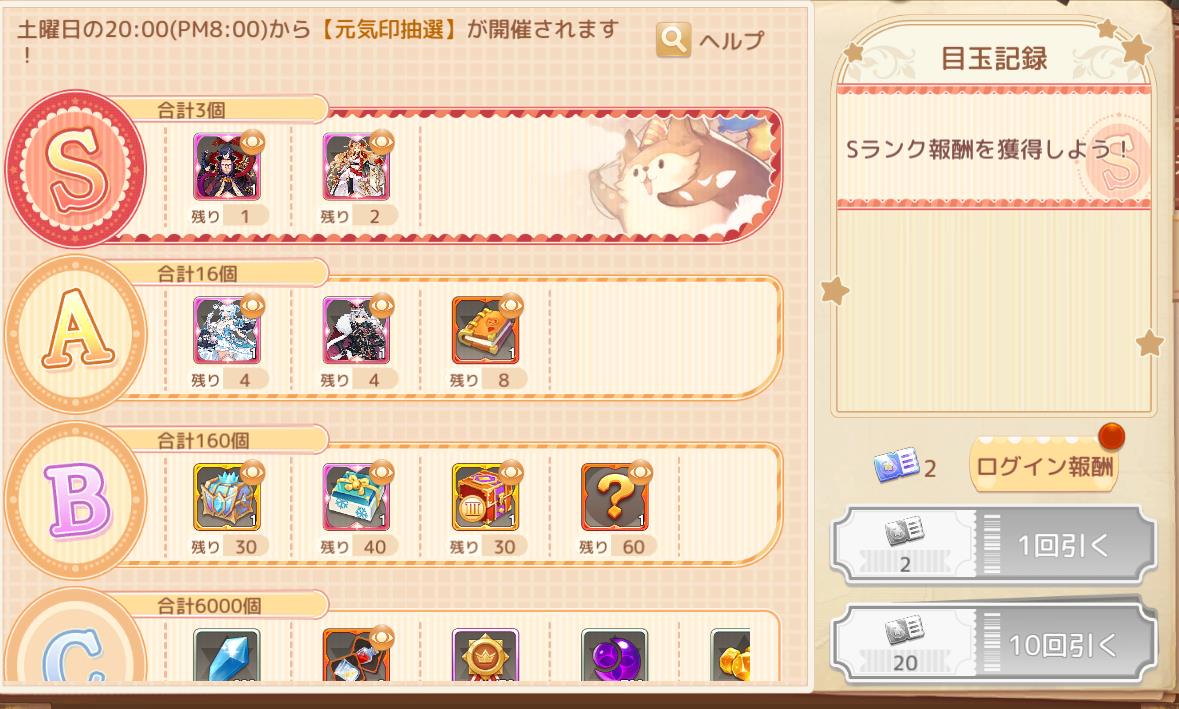The height and width of the screenshot is (709, 1179).
Task: Select the first S-rank character reward icon
Action: tap(226, 167)
